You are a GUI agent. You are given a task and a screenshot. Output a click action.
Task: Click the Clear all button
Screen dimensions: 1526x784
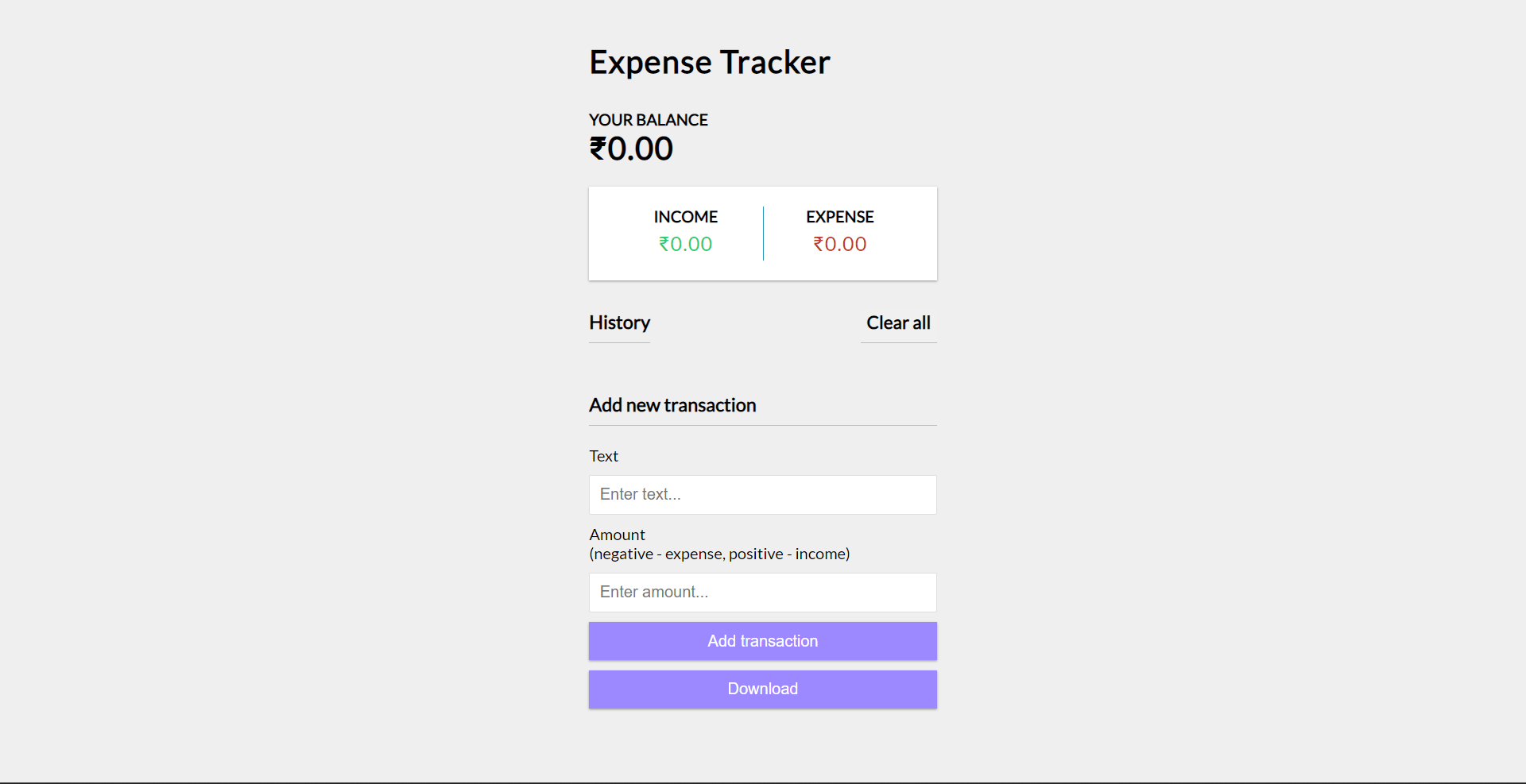[x=898, y=322]
